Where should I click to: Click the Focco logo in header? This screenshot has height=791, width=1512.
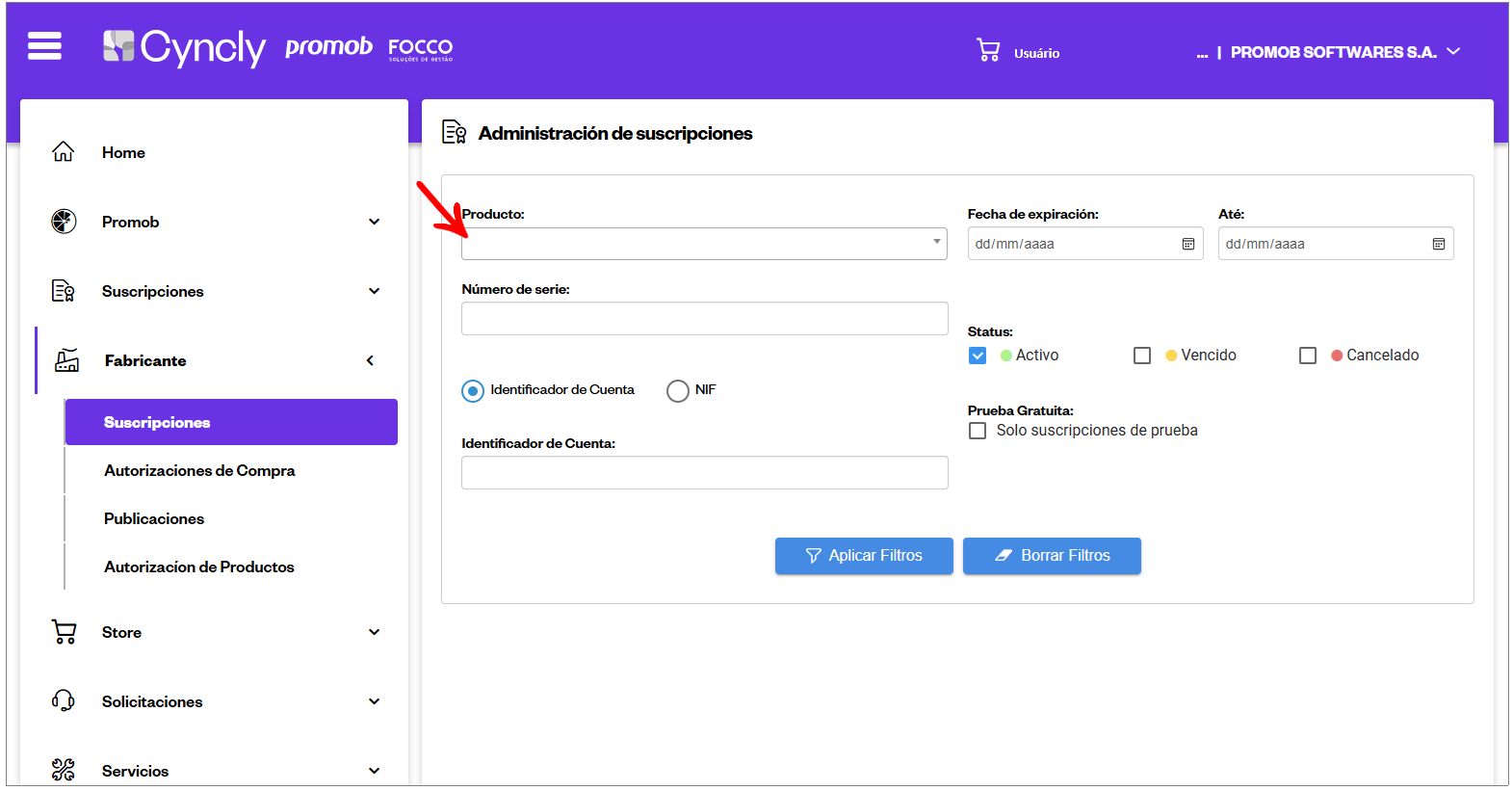click(421, 49)
